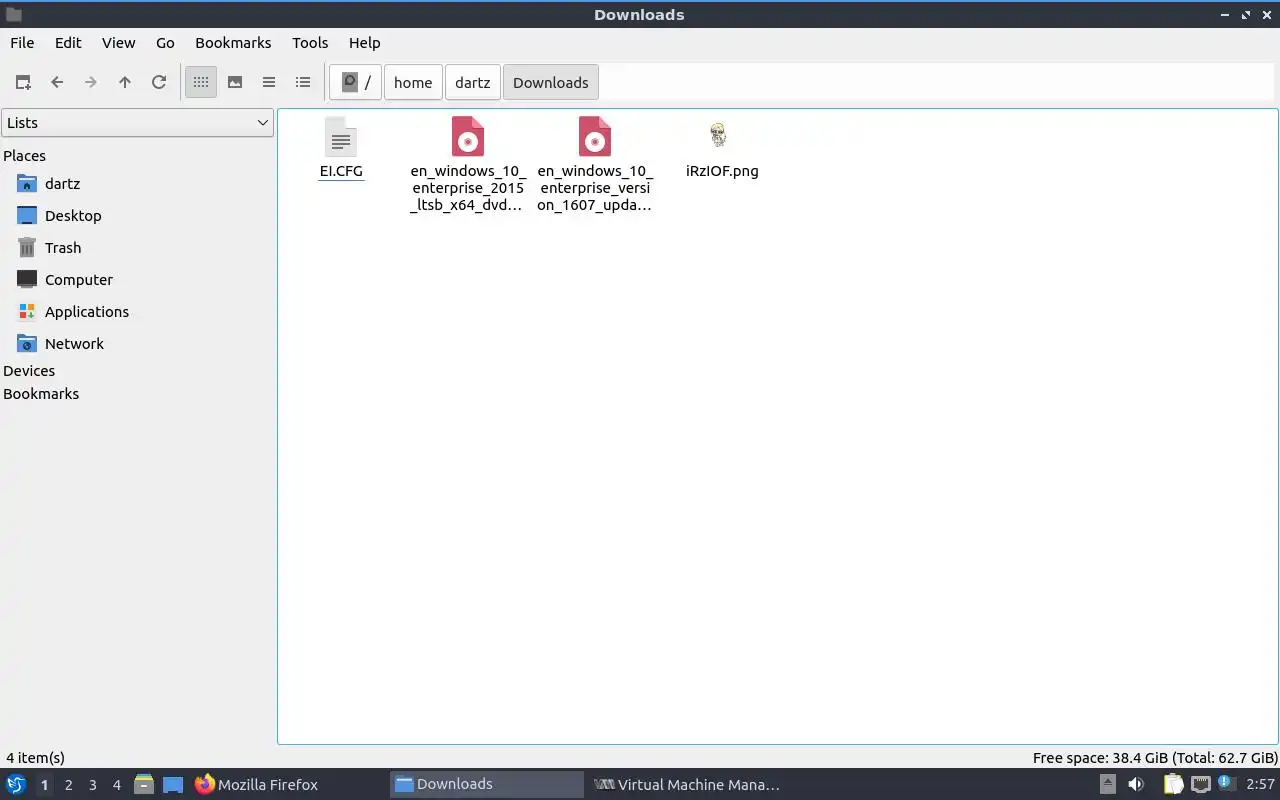The image size is (1280, 800).
Task: Maximize the Downloads window
Action: pyautogui.click(x=1245, y=15)
